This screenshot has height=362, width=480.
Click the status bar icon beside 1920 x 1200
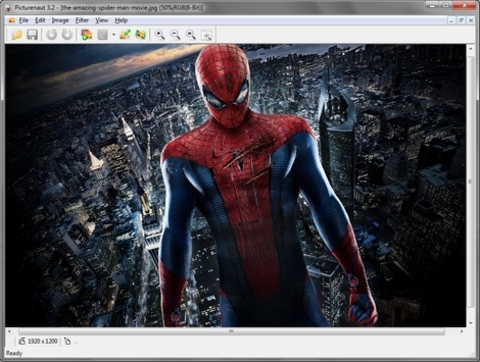[67, 341]
